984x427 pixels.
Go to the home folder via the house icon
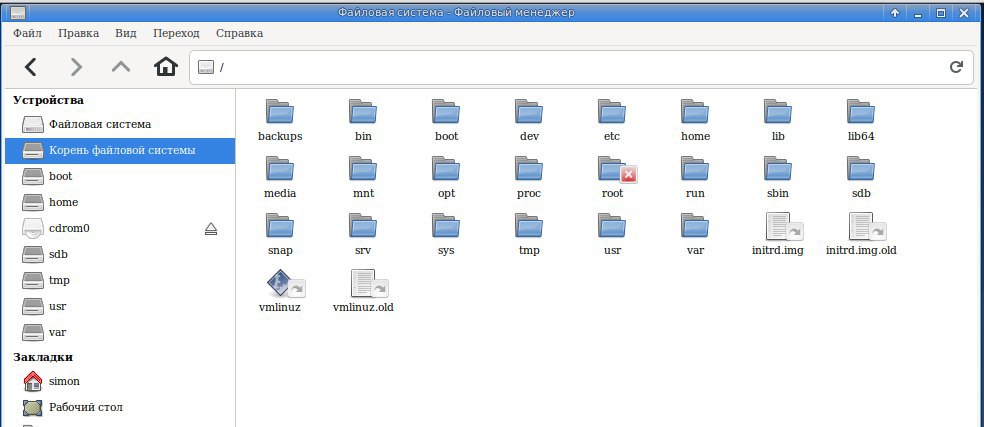point(166,67)
